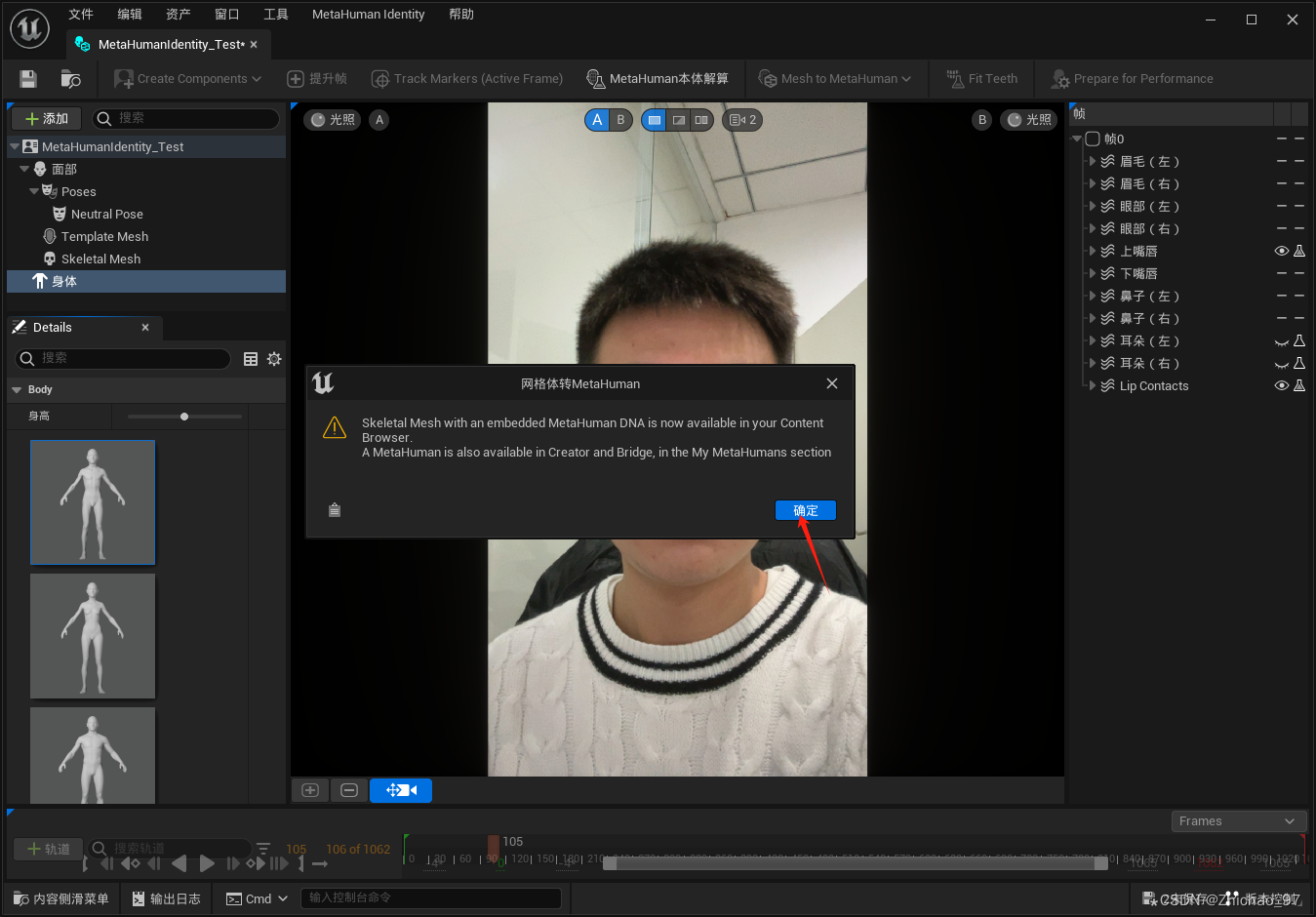1316x917 pixels.
Task: Open the 资产 menu
Action: click(179, 15)
